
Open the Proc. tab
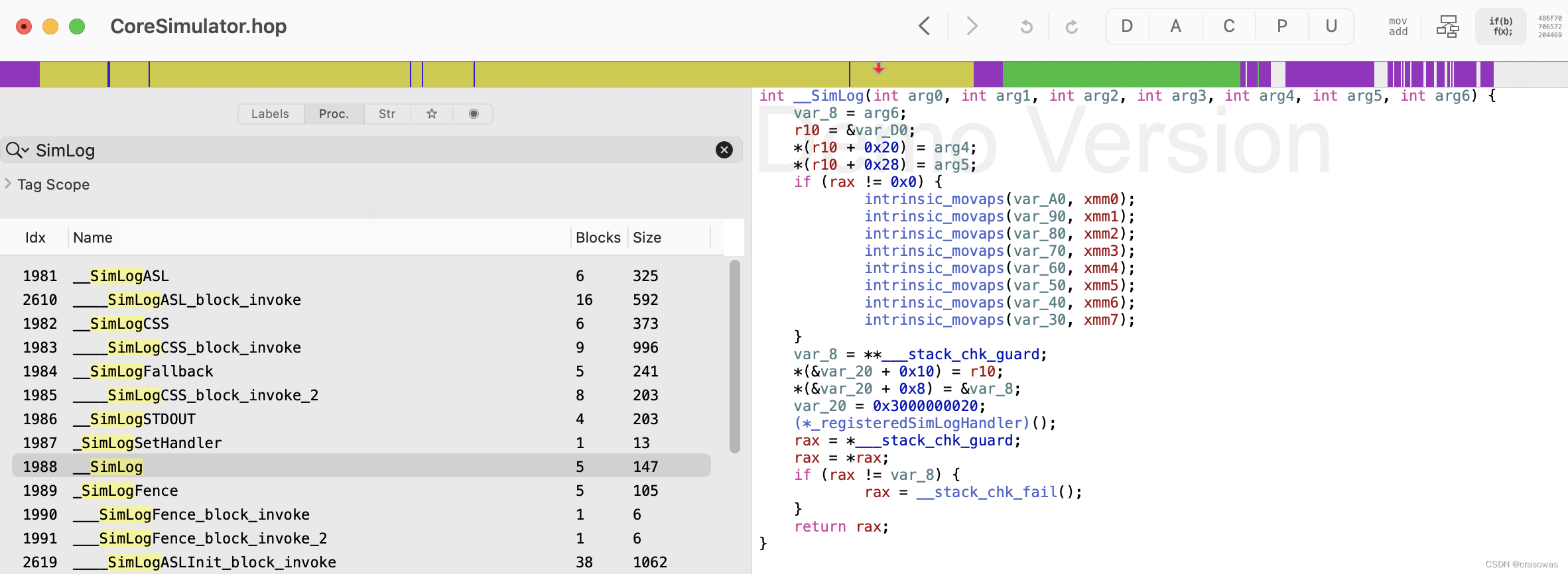[334, 114]
